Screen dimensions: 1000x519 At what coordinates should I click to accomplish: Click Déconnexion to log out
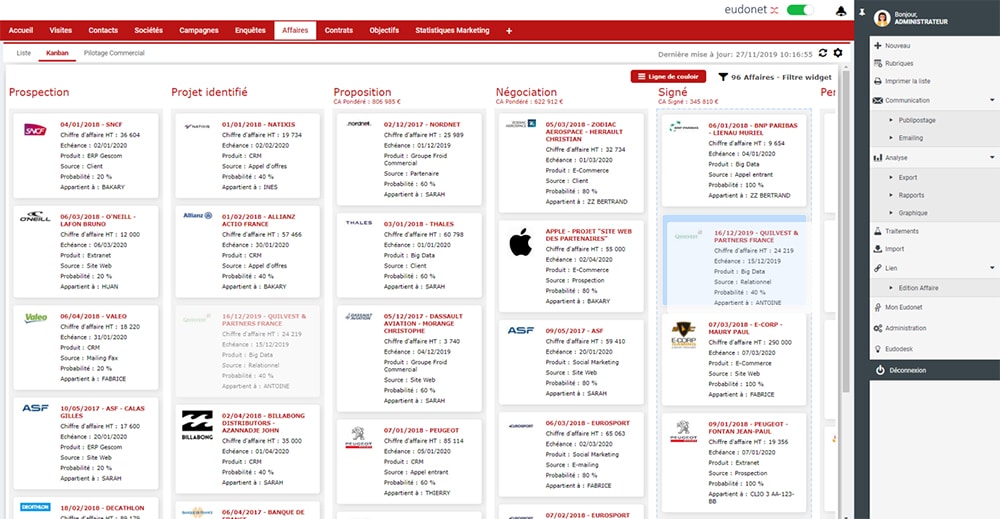908,370
